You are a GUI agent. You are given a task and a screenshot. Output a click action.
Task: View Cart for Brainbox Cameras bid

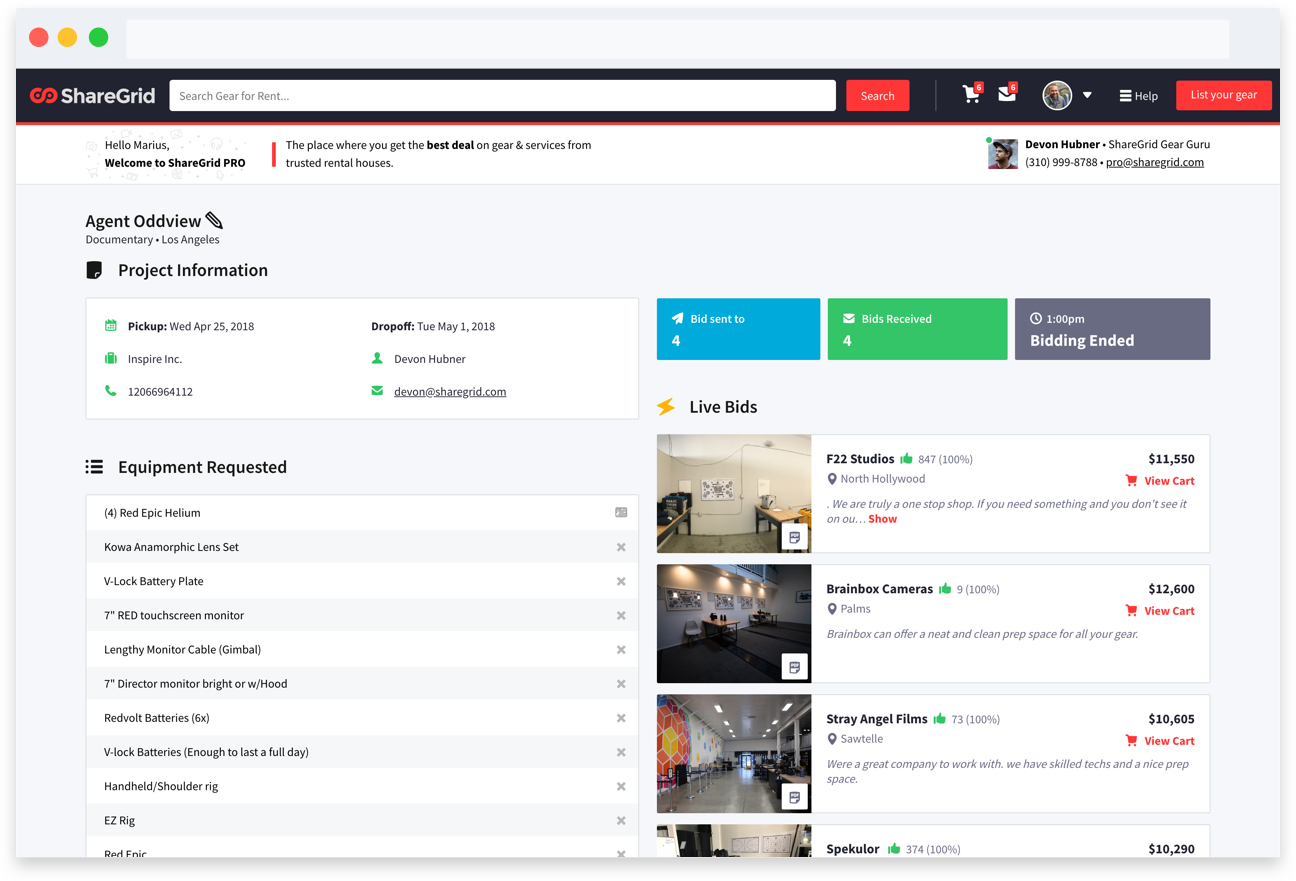click(x=1160, y=611)
